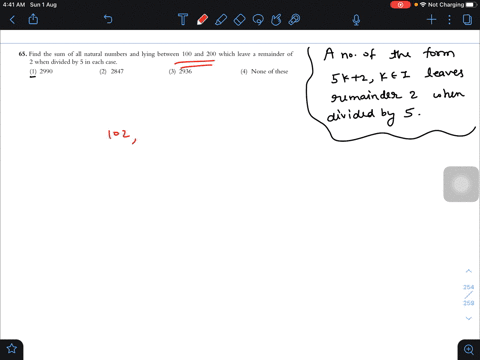Tap answer option '(4) None of these'
Screen dimensions: 480x360
264,71
